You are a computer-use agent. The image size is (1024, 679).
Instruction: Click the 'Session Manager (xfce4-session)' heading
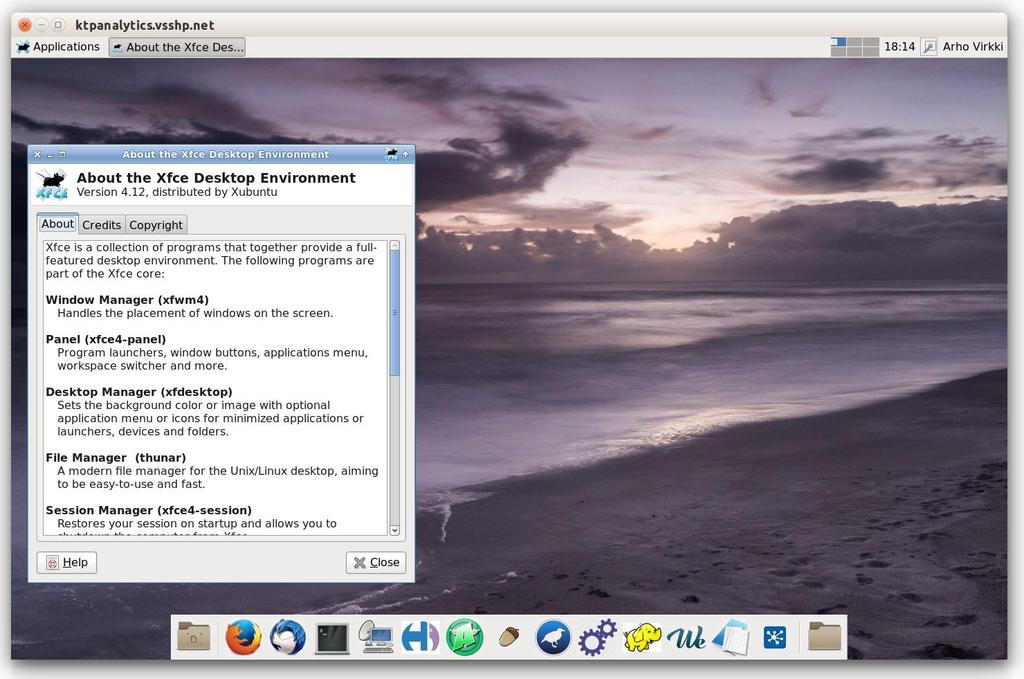149,511
